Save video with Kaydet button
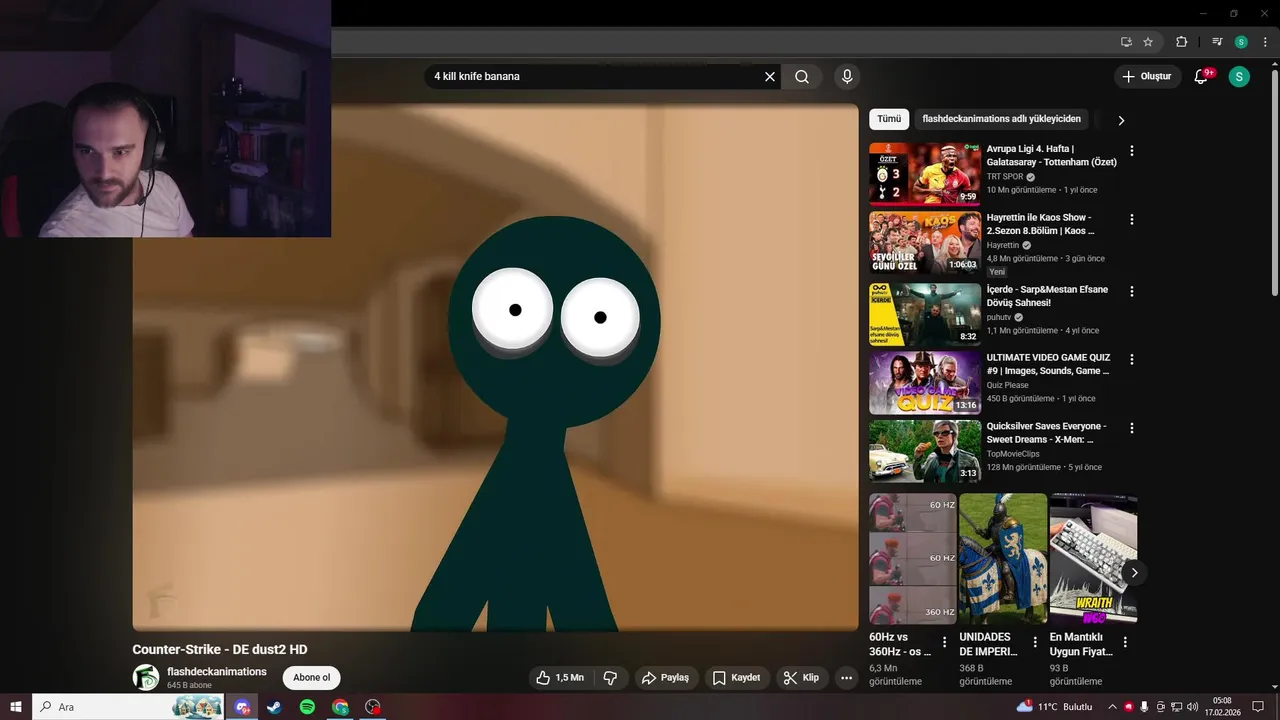The width and height of the screenshot is (1280, 720). point(737,678)
